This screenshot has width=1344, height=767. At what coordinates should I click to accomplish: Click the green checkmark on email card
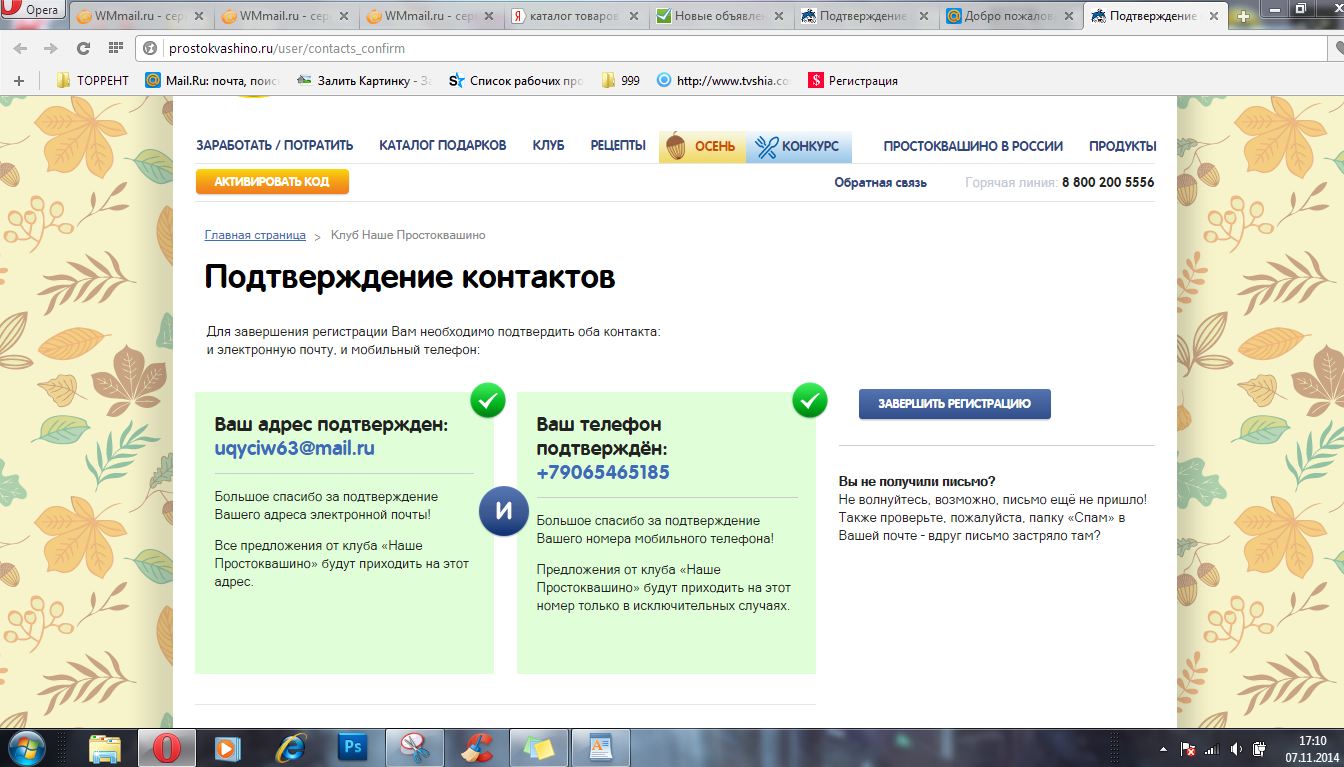click(x=487, y=401)
